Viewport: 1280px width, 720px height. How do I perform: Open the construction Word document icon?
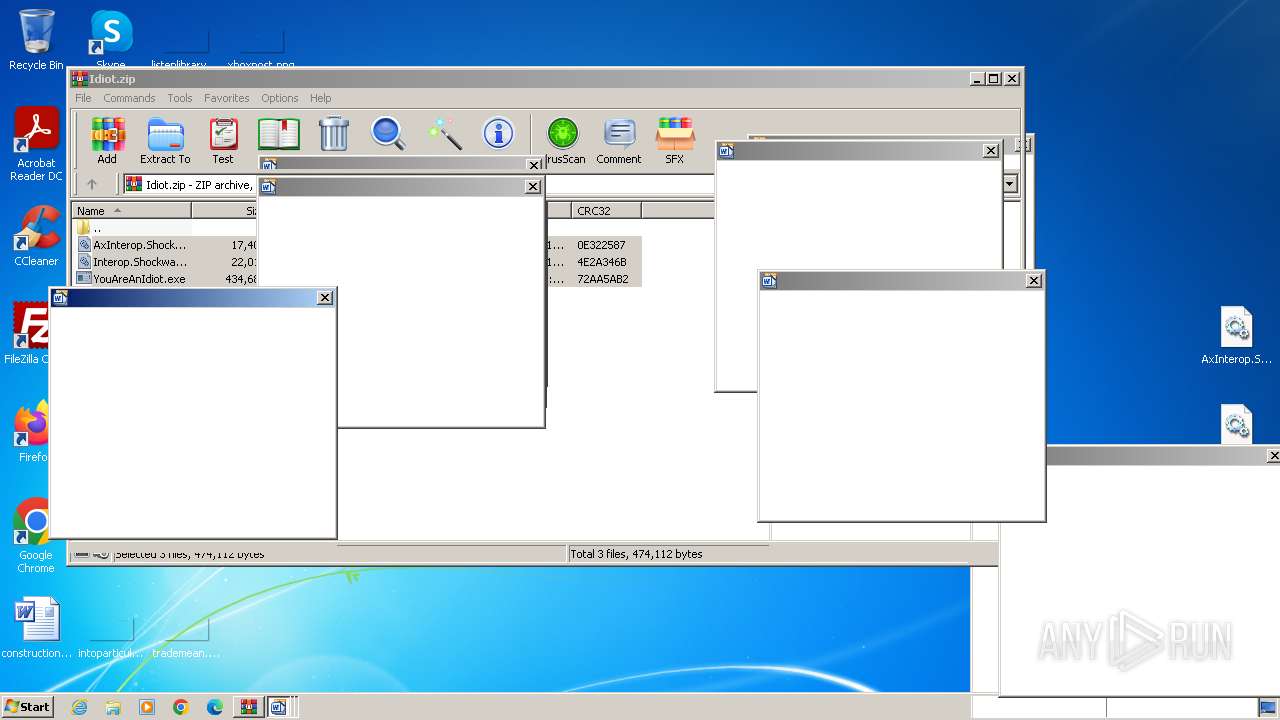click(x=37, y=628)
